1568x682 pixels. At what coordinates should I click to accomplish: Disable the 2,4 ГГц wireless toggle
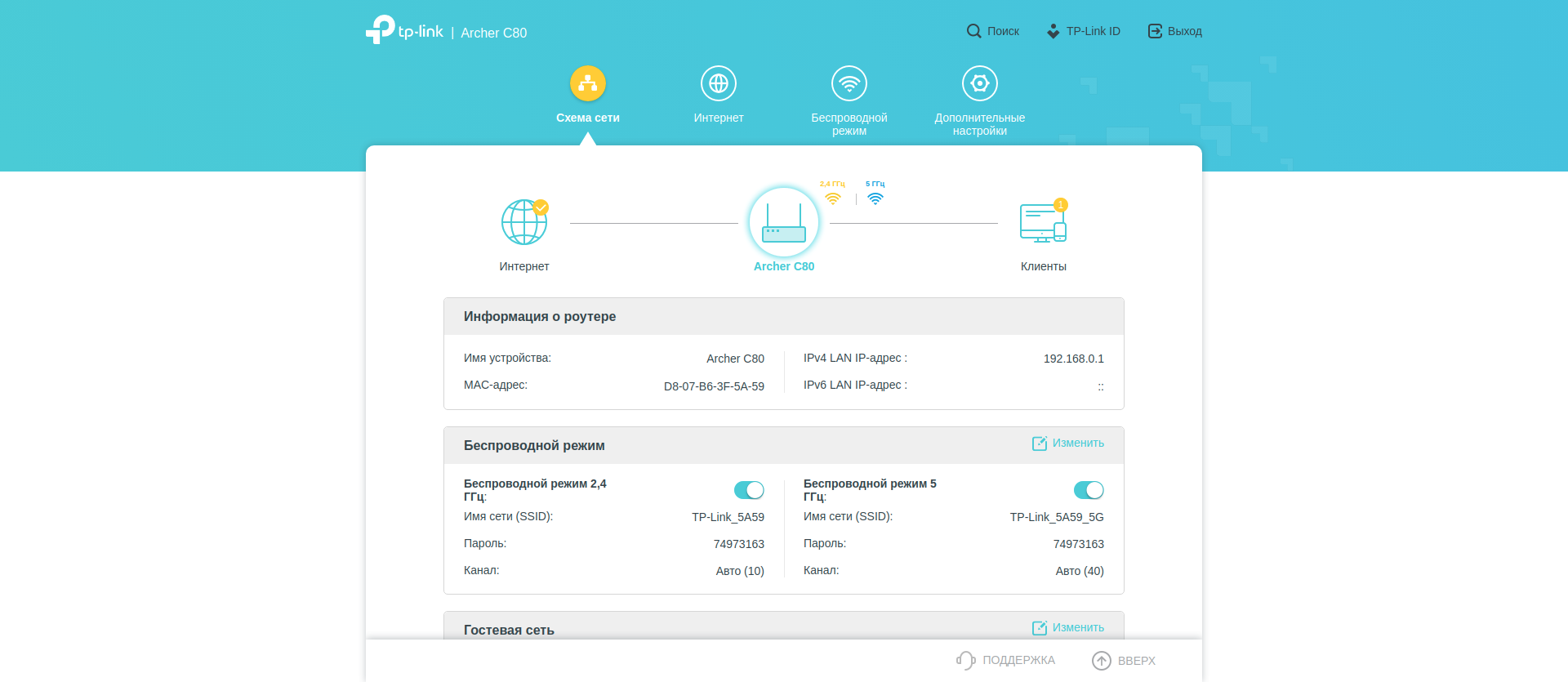[x=749, y=490]
